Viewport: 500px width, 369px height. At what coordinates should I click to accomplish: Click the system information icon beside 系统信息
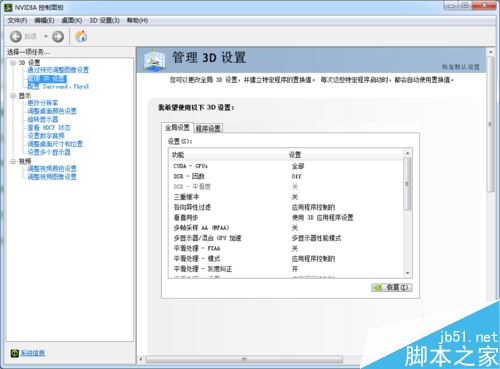pyautogui.click(x=14, y=353)
